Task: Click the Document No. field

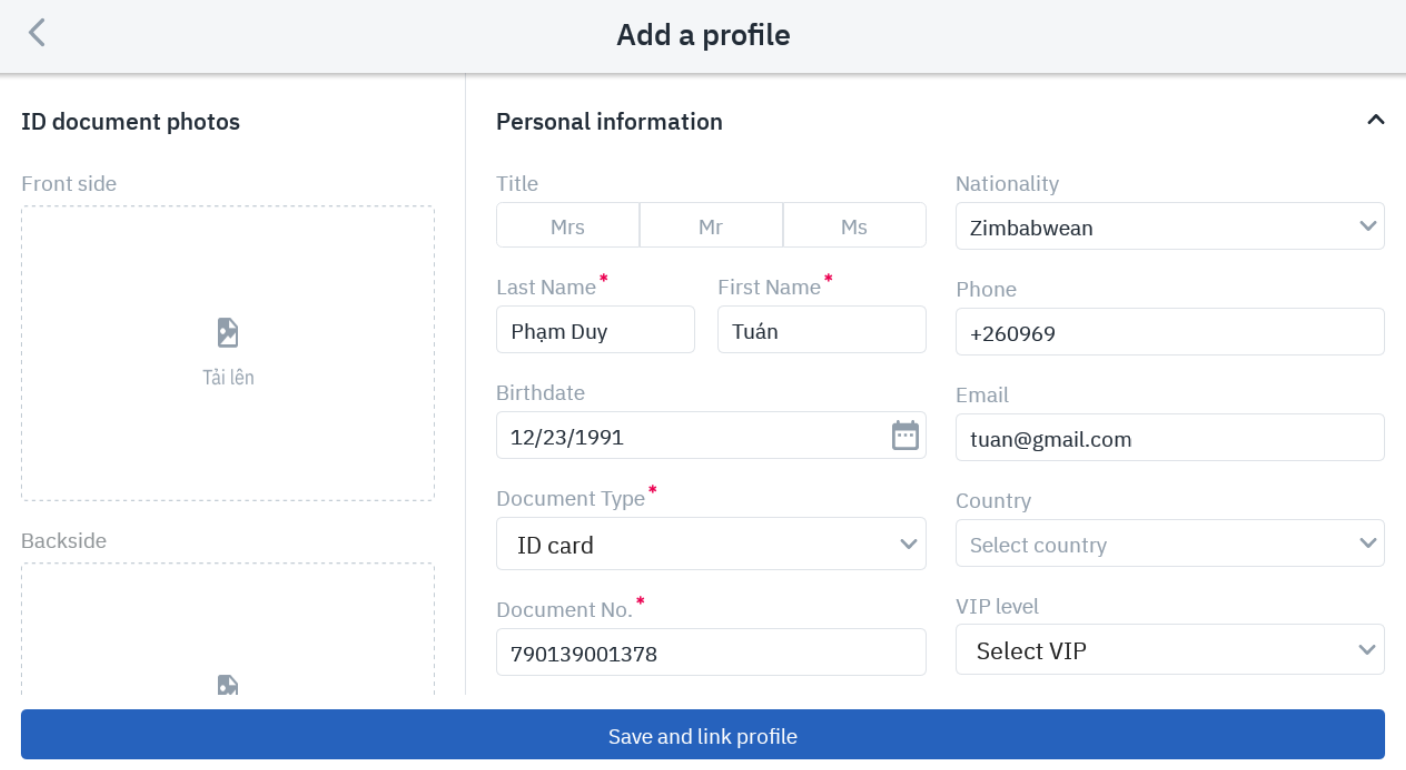Action: [x=710, y=653]
